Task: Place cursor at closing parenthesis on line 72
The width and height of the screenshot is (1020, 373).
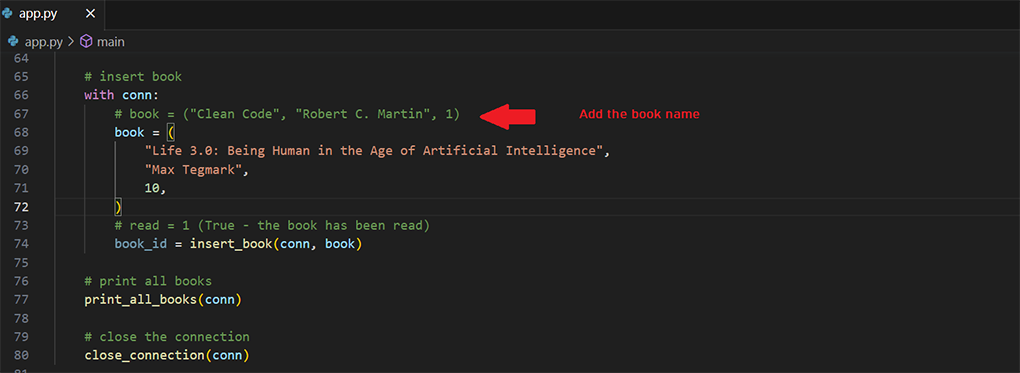Action: [x=118, y=207]
